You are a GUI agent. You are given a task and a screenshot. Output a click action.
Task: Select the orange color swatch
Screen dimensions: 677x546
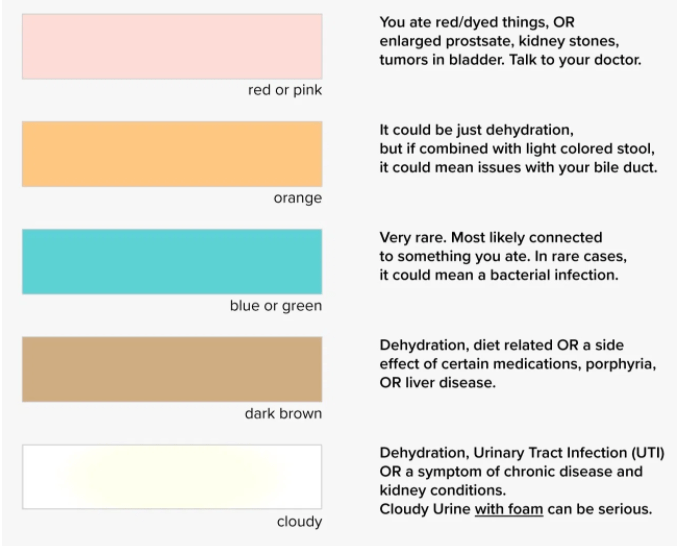coord(171,154)
